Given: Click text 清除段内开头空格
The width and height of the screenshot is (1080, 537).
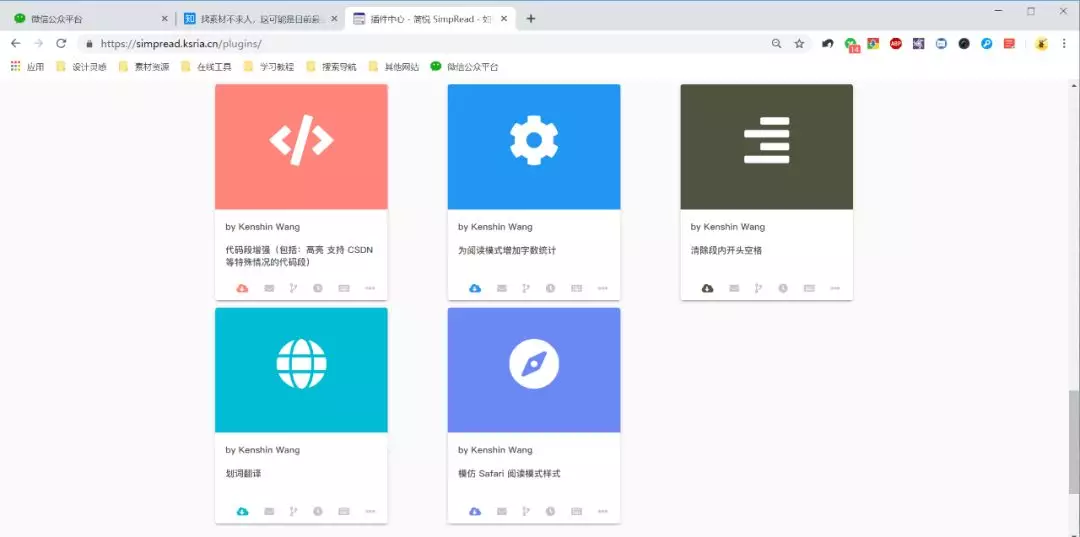Looking at the screenshot, I should 727,251.
